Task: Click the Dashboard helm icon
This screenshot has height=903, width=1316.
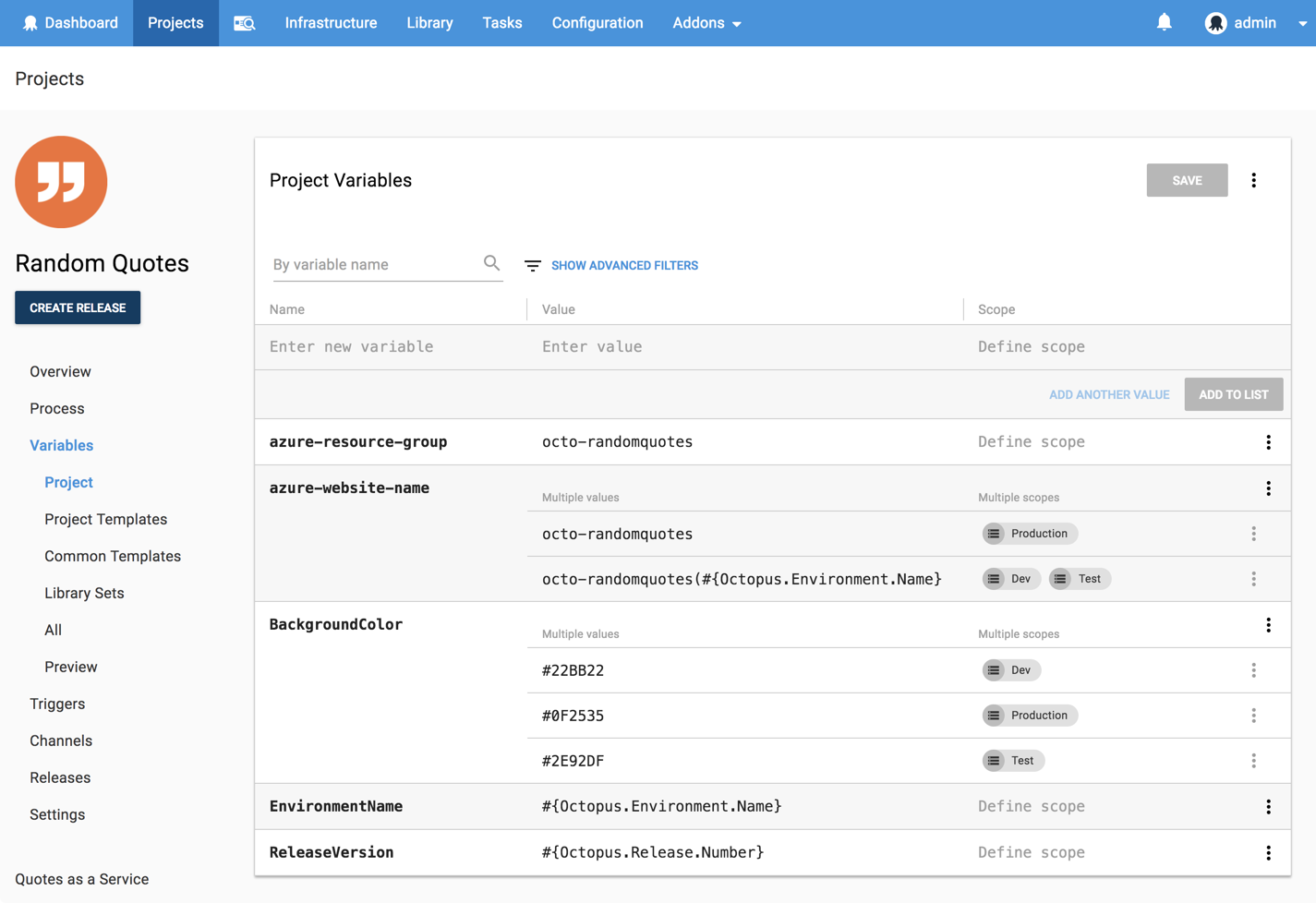Action: click(x=31, y=22)
